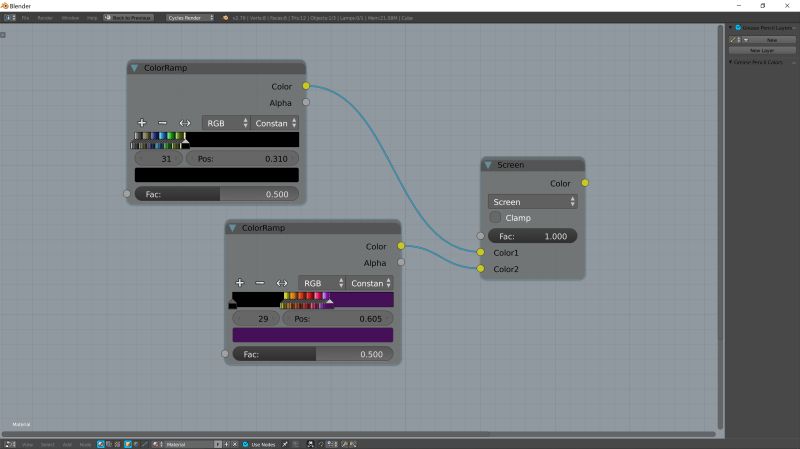The image size is (800, 449).
Task: Click the Pos field showing 0.605
Action: pos(338,319)
